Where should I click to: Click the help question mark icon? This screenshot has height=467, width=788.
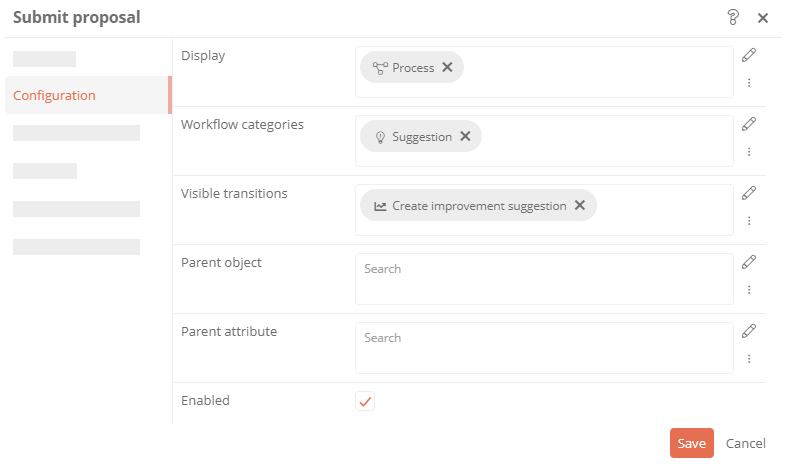(x=733, y=18)
